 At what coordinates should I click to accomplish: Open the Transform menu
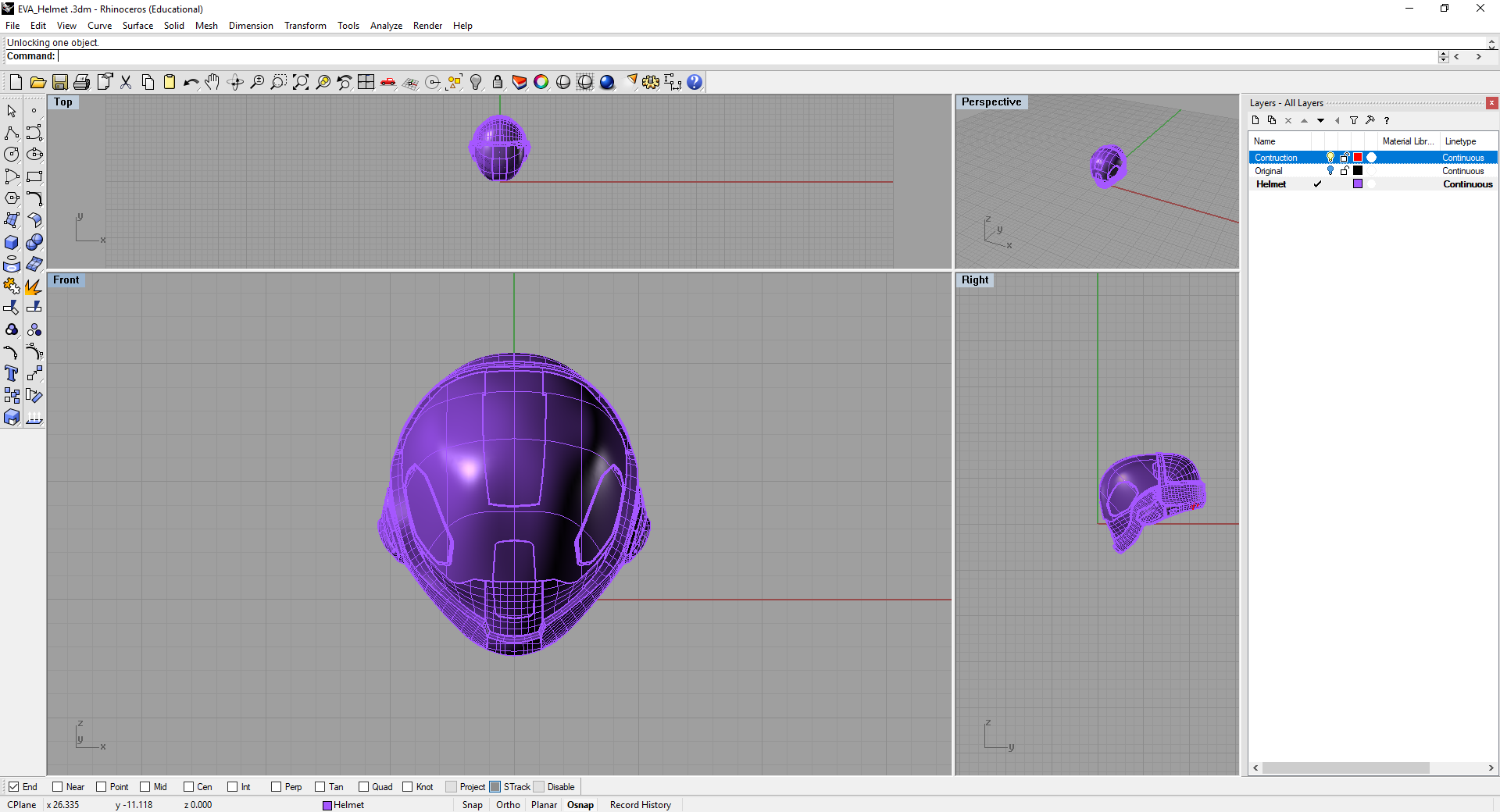click(x=305, y=26)
